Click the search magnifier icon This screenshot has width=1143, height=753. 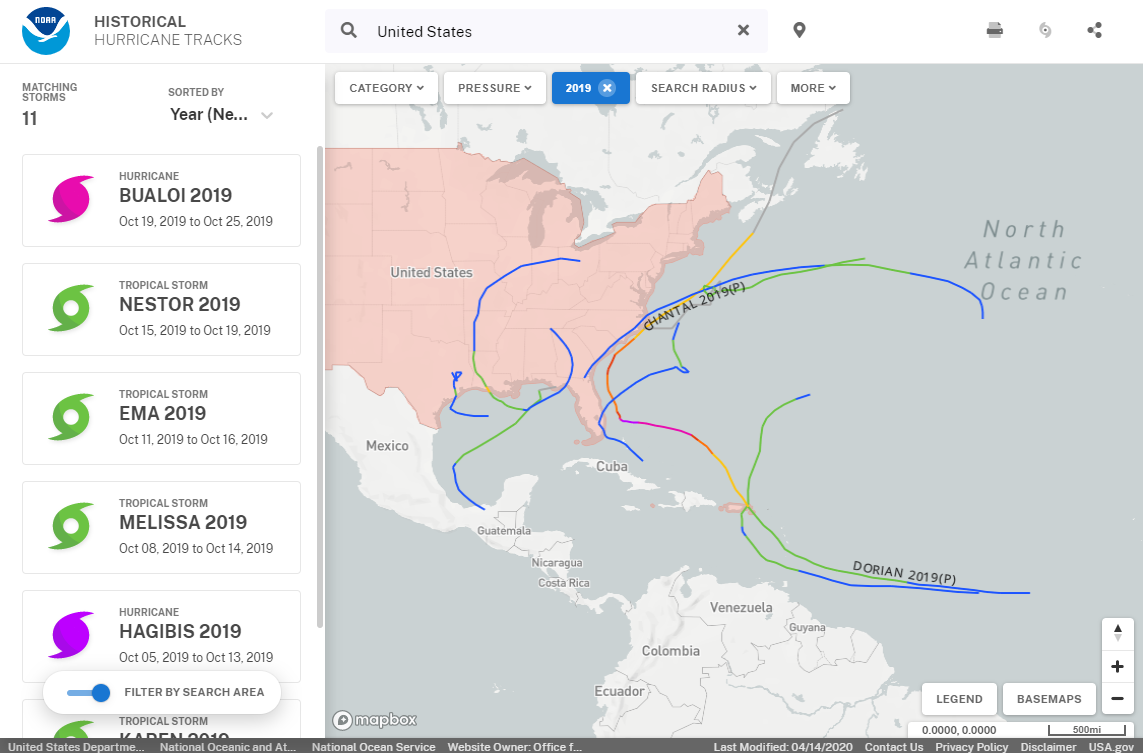pos(349,31)
